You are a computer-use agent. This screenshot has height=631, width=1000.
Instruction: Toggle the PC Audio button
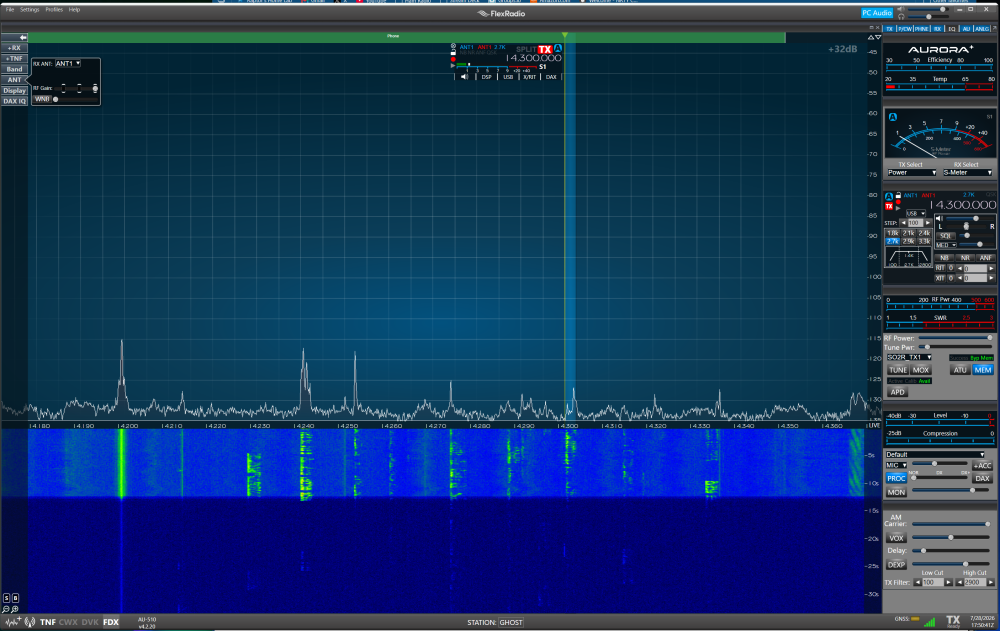(877, 13)
